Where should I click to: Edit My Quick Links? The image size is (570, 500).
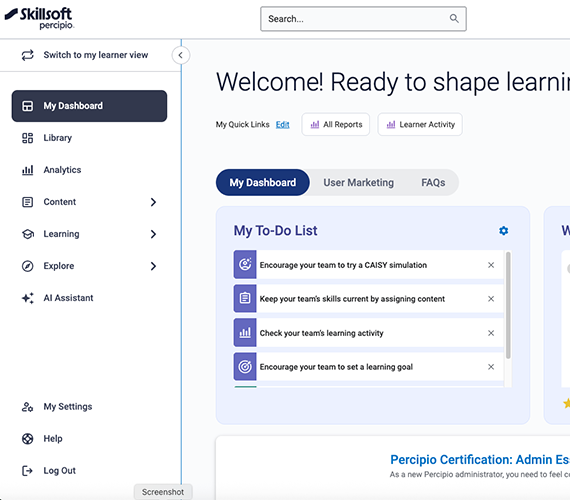282,125
